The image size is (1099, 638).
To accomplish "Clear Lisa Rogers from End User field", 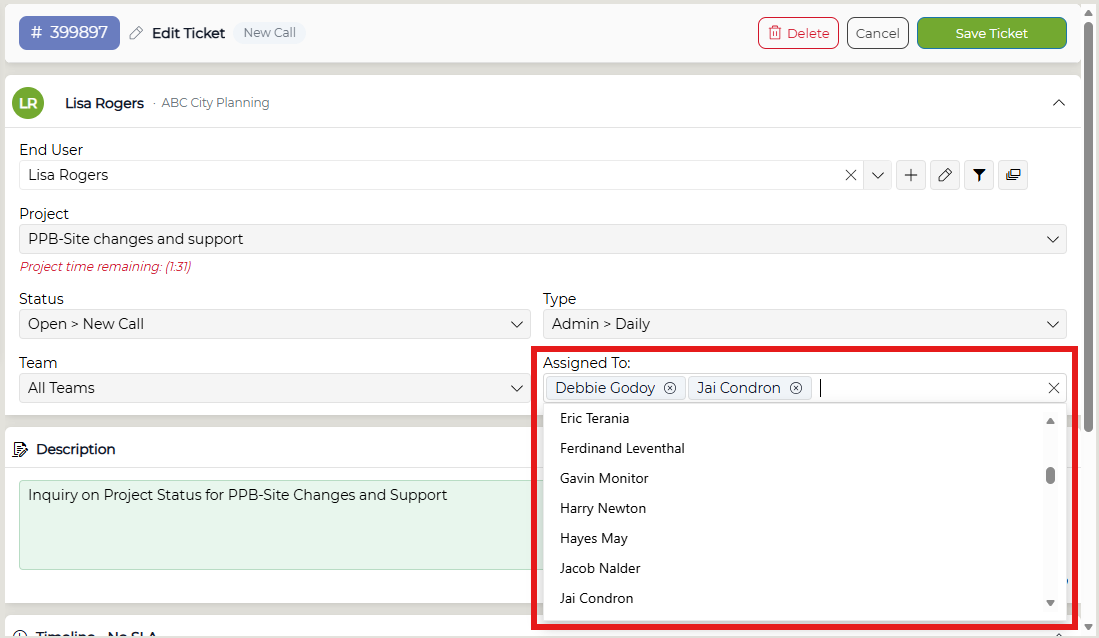I will (851, 175).
